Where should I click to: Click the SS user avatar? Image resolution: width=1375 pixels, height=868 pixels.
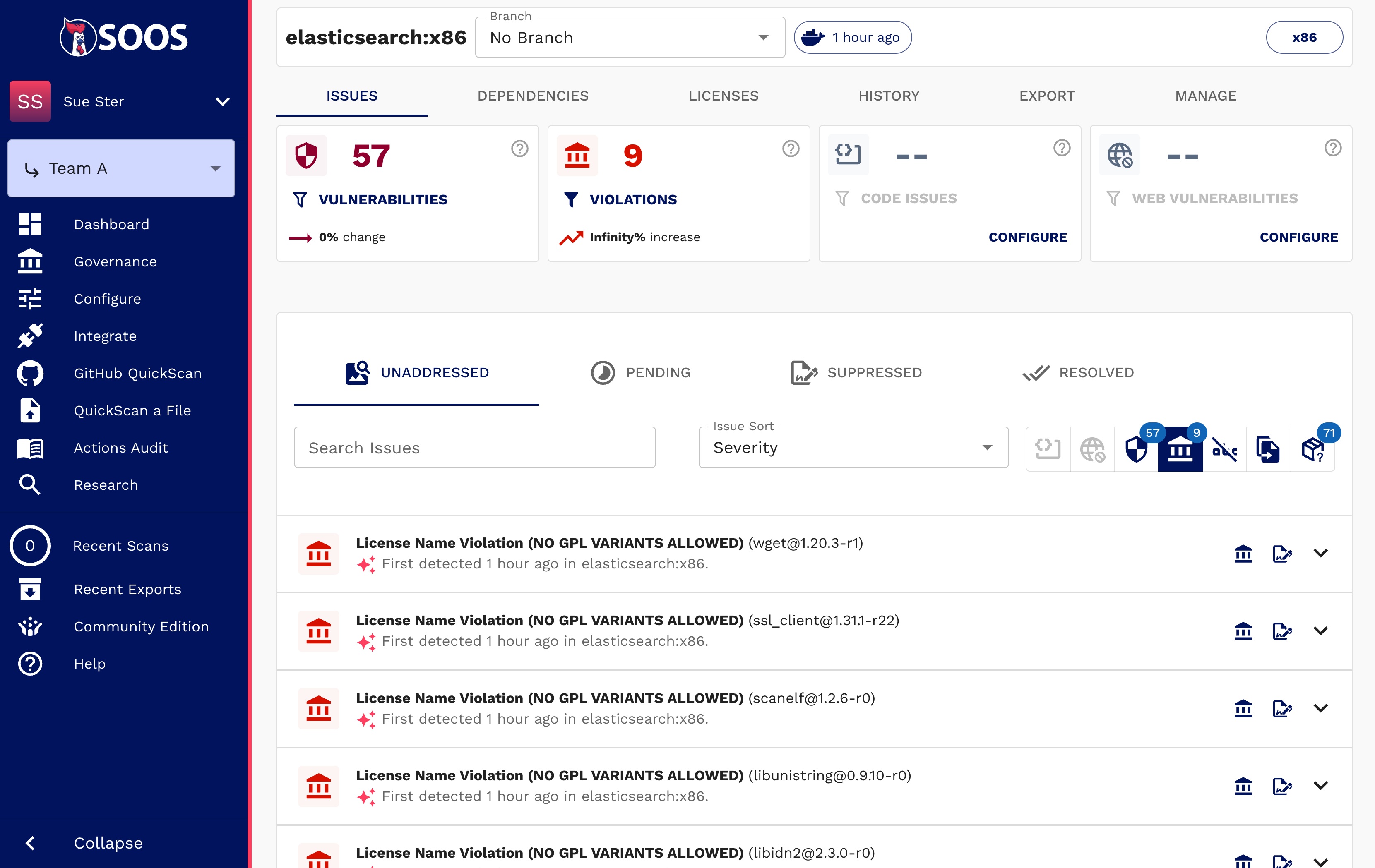(x=30, y=101)
